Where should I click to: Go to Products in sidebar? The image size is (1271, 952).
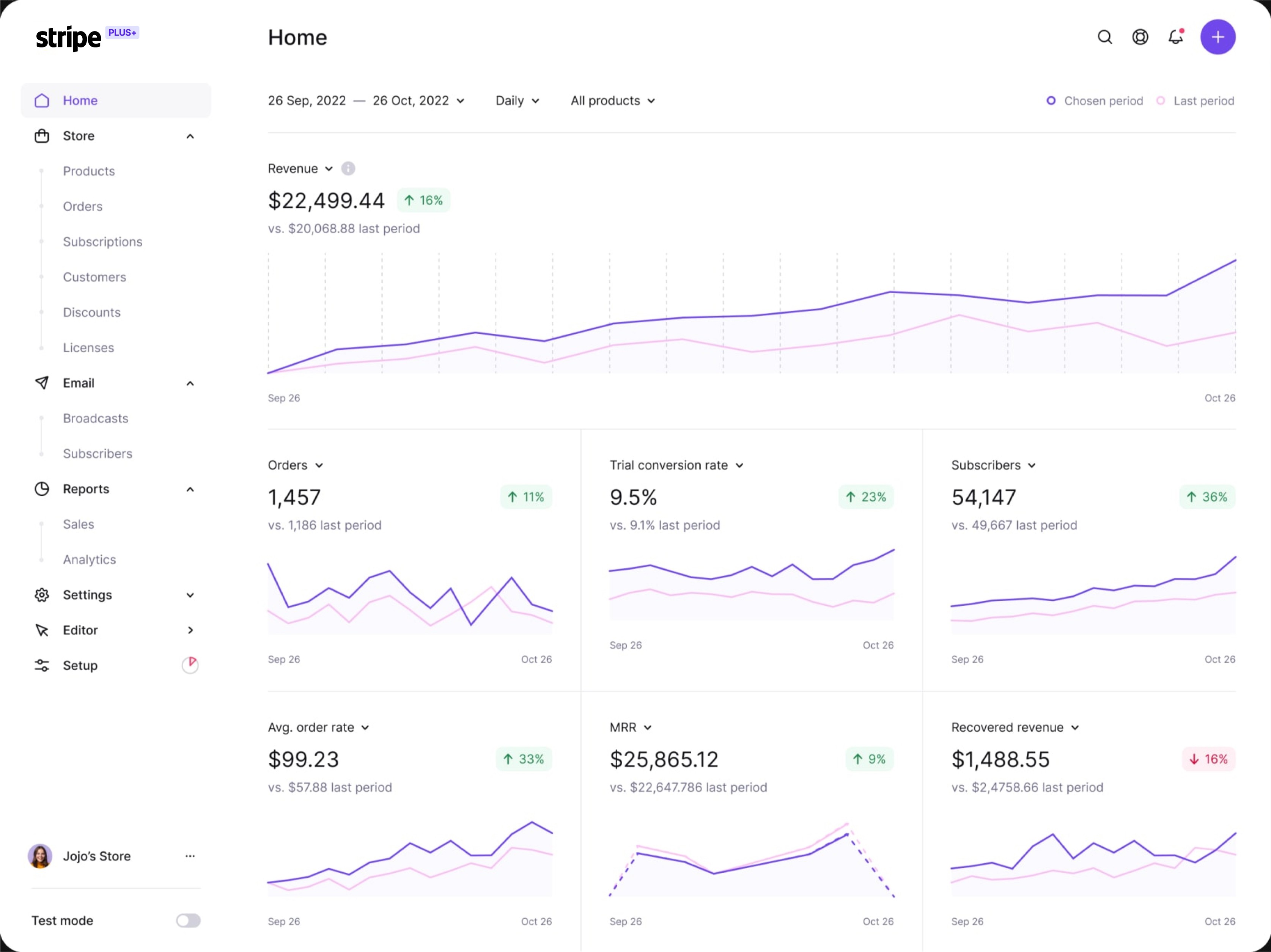click(x=89, y=171)
